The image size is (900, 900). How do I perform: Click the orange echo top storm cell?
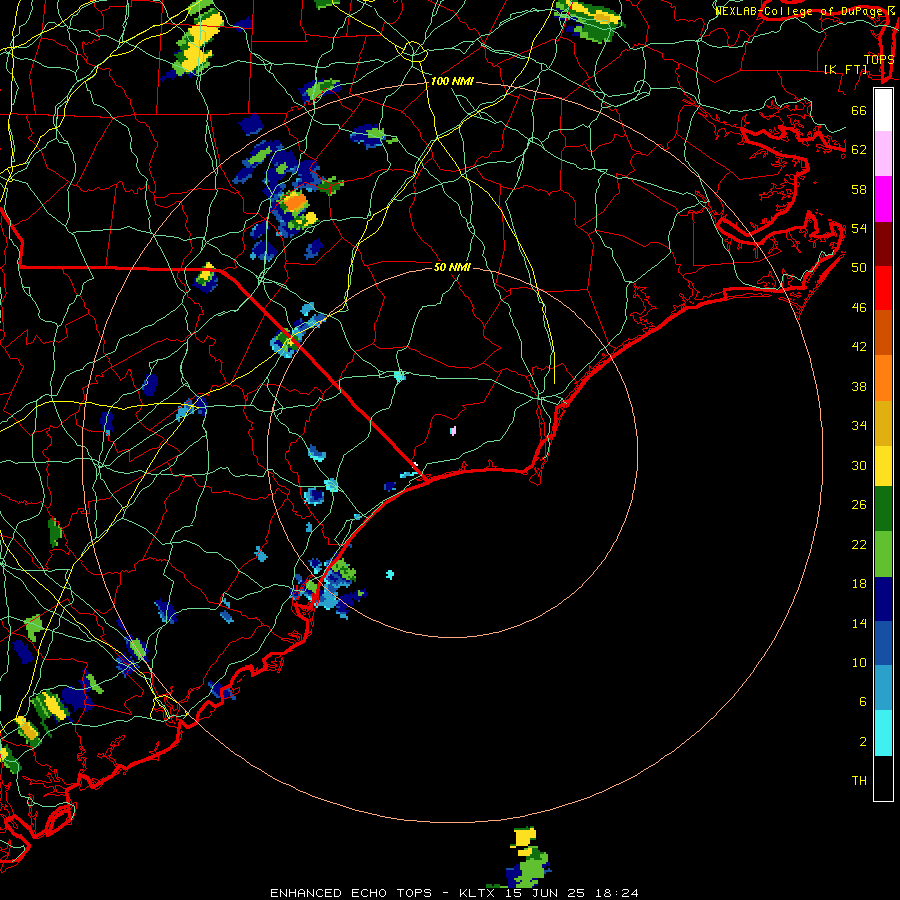(296, 202)
